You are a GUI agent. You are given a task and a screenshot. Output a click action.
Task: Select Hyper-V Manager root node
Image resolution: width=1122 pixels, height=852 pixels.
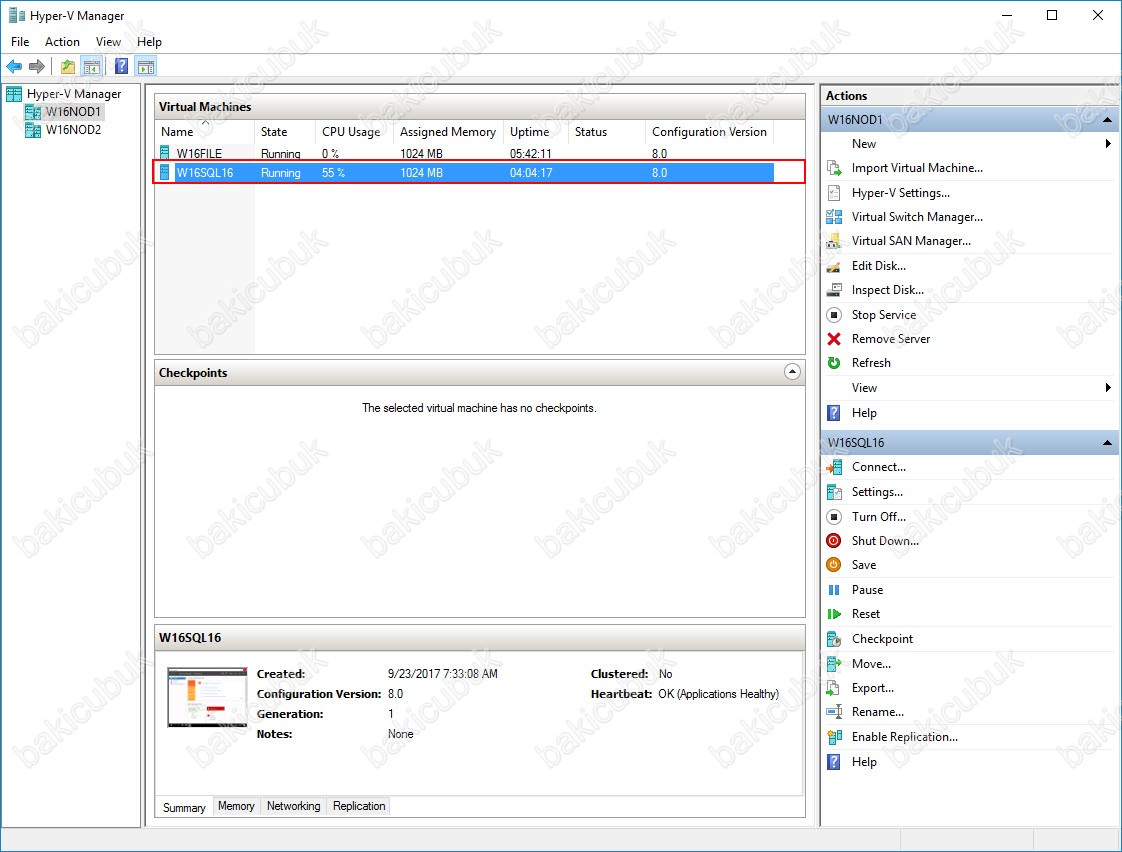74,94
